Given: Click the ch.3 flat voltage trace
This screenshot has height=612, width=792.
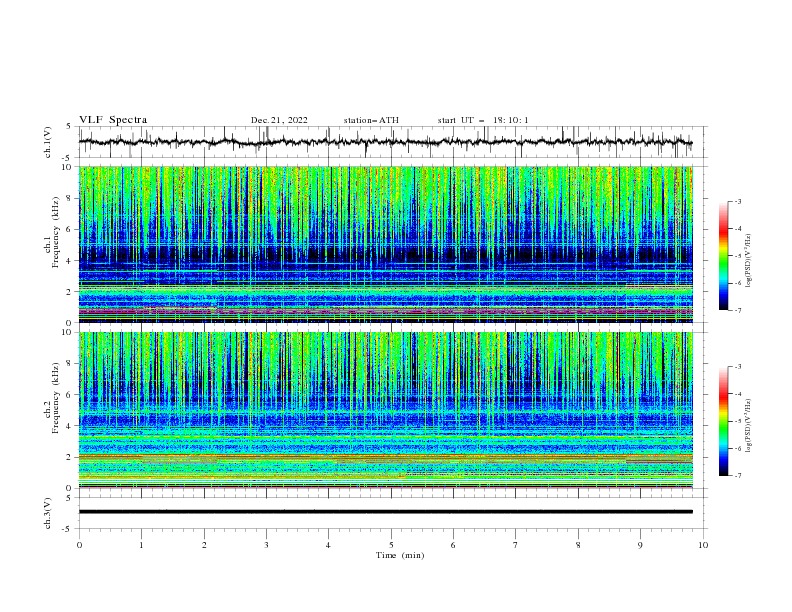Looking at the screenshot, I should 385,512.
